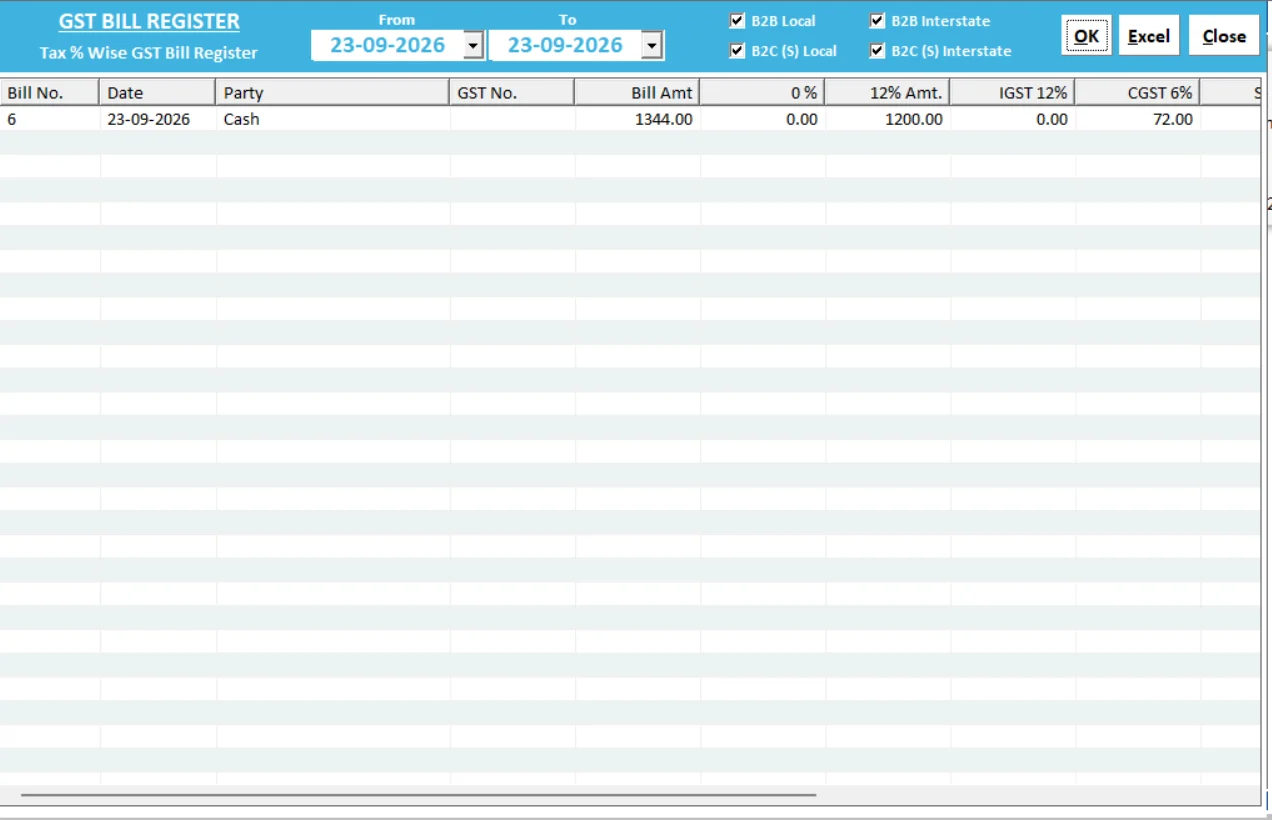Screen dimensions: 1272x820
Task: Click the horizontal scrollbar at the bottom
Action: click(418, 795)
